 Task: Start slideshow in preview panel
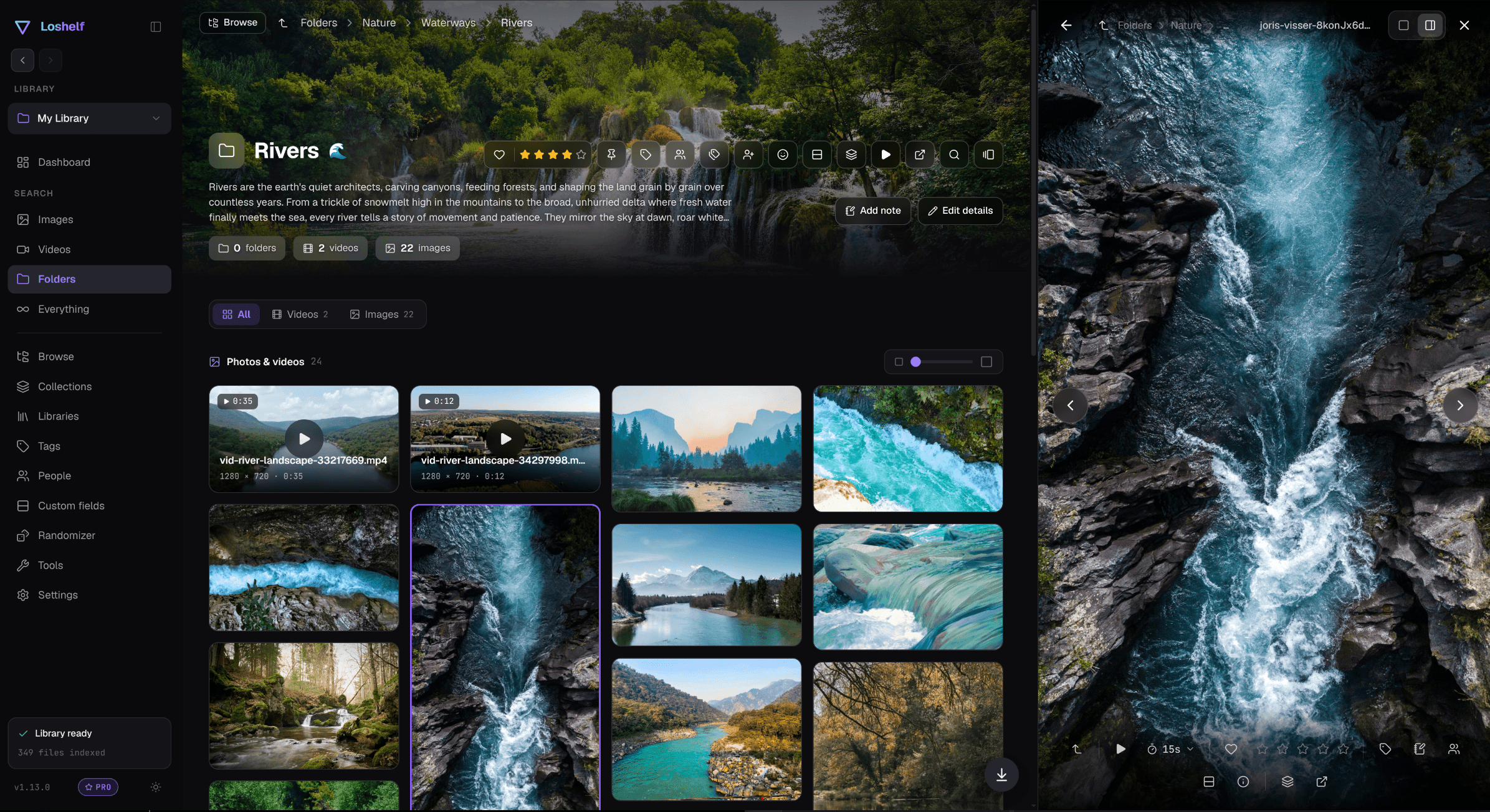1120,749
